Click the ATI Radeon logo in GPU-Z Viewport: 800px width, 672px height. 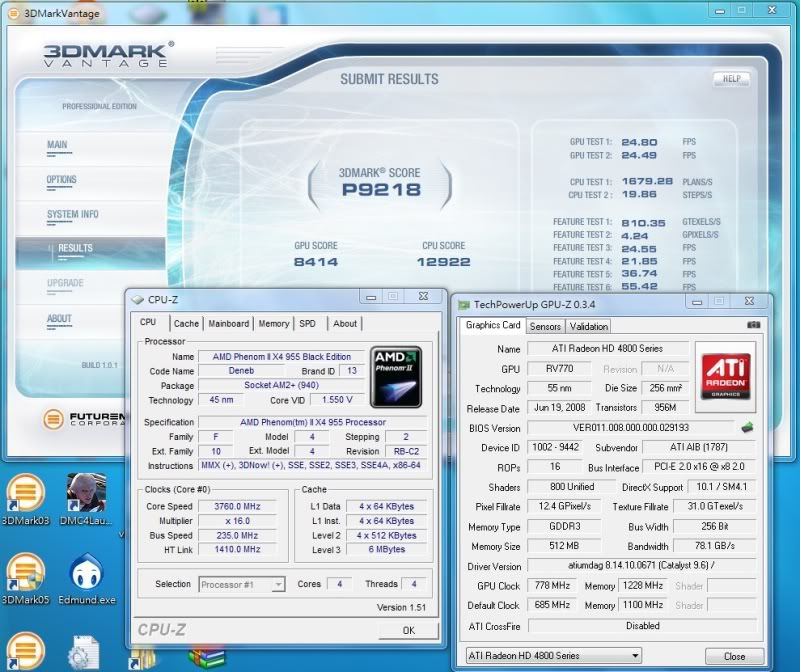click(x=726, y=377)
